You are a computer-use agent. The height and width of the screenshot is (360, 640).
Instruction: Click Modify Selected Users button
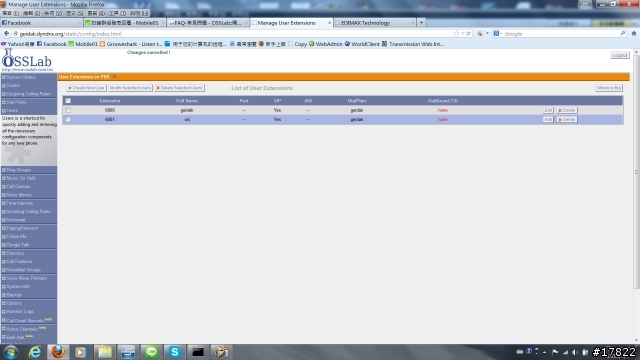[x=130, y=88]
